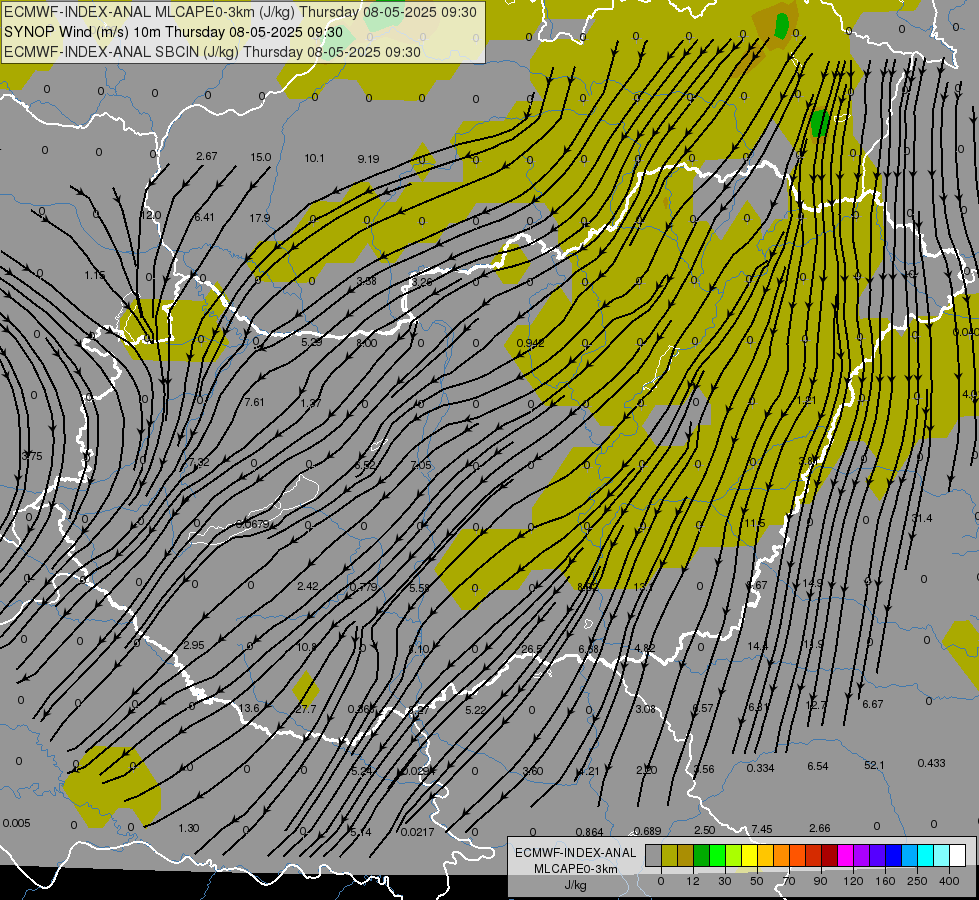Click the MLCAPE0-3km title line at top
This screenshot has height=900, width=979.
[240, 12]
